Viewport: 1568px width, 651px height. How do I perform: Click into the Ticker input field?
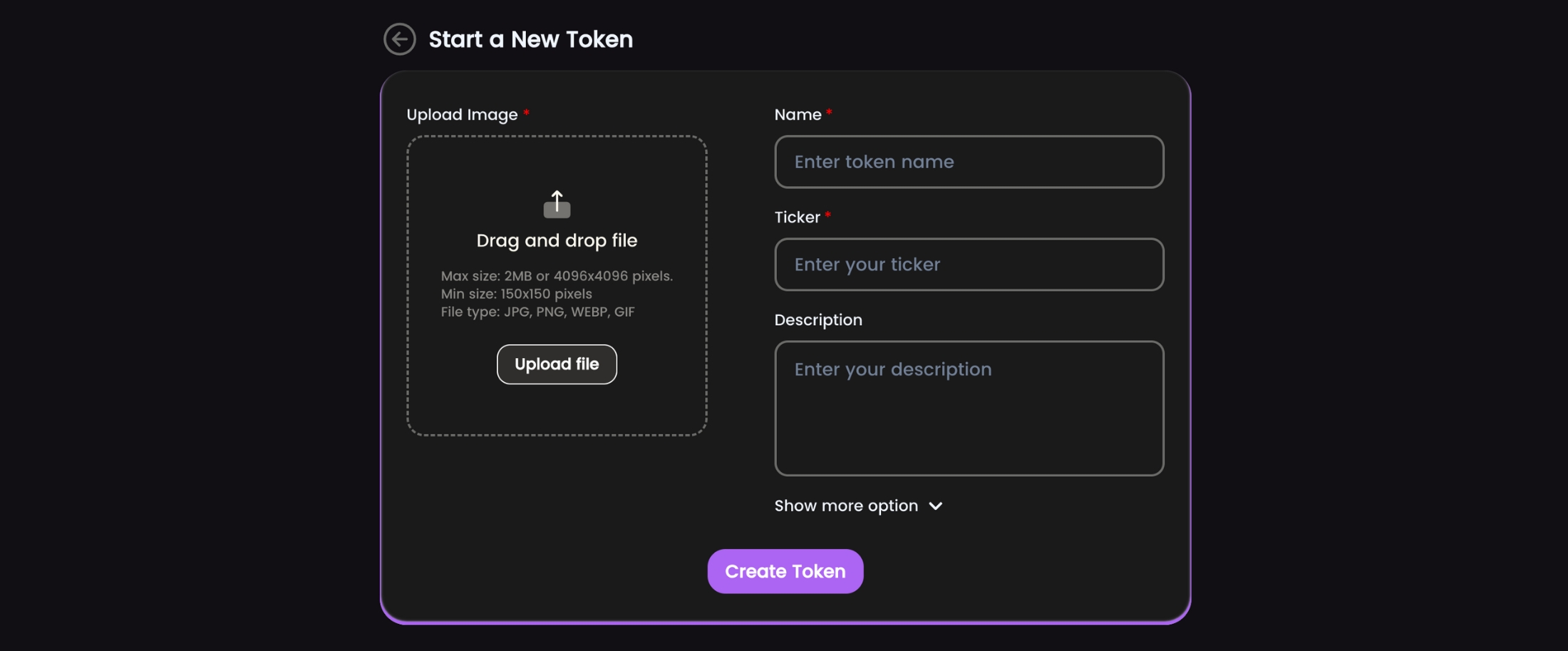[x=969, y=265]
